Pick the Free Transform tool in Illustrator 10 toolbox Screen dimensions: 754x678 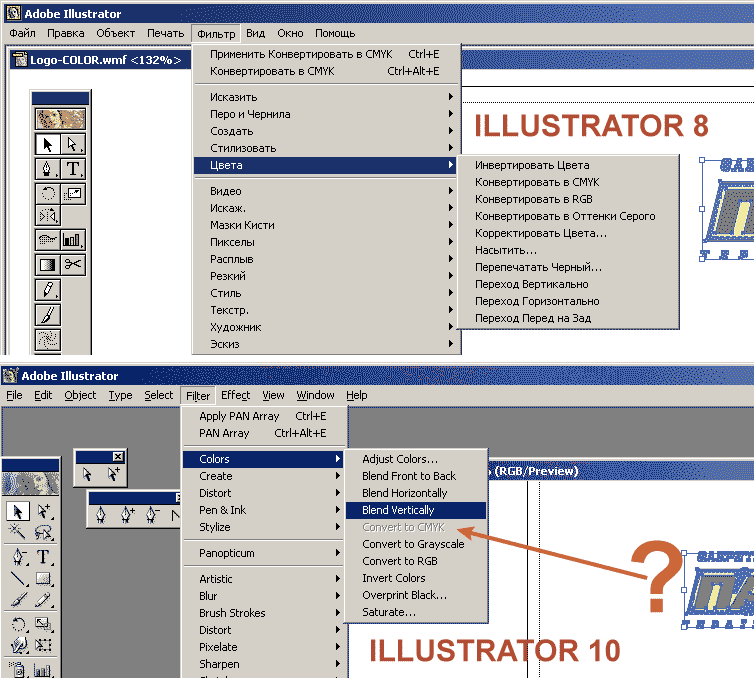tap(43, 645)
